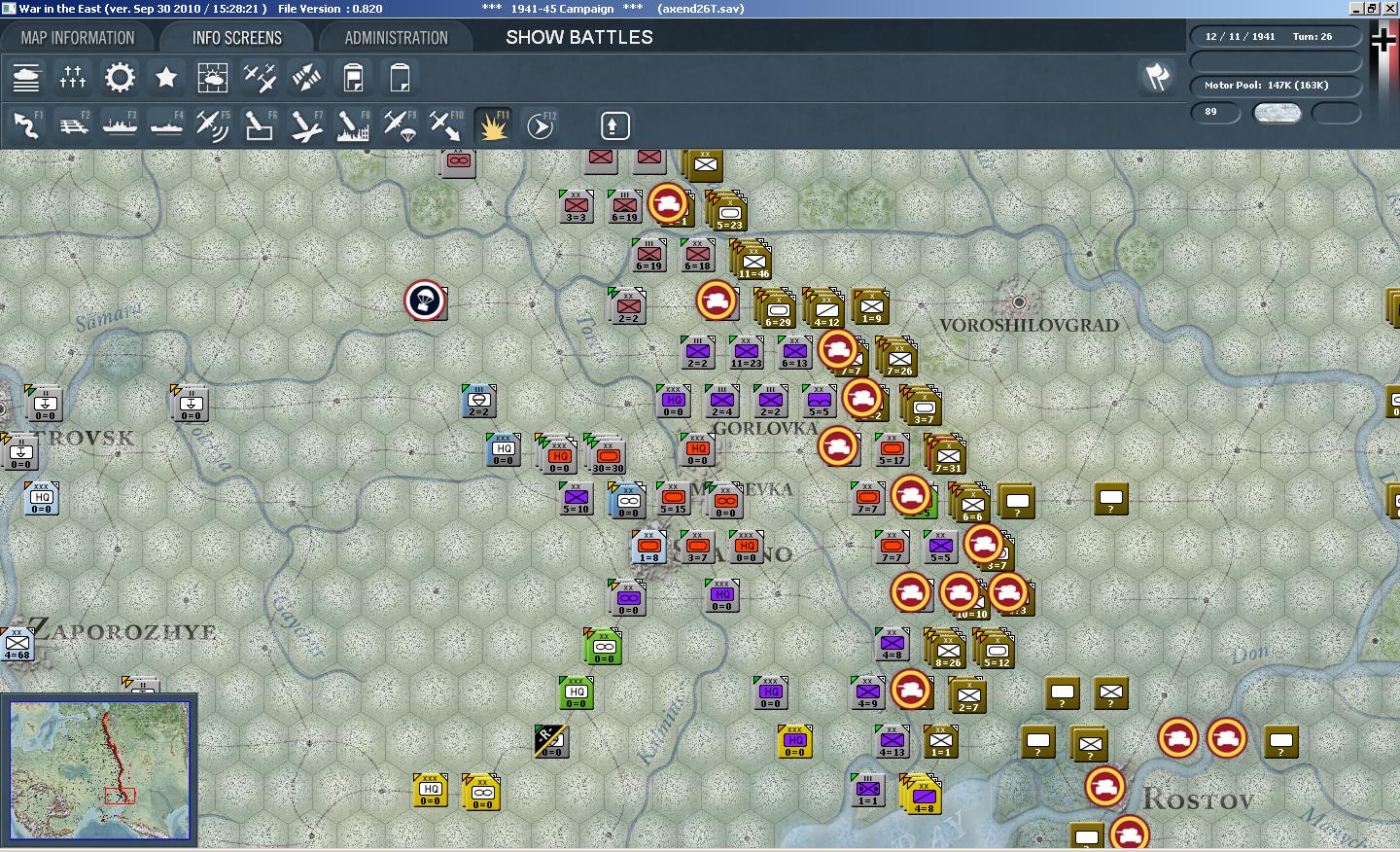Click the snowy weather indicator pill
The width and height of the screenshot is (1400, 852).
[1277, 113]
